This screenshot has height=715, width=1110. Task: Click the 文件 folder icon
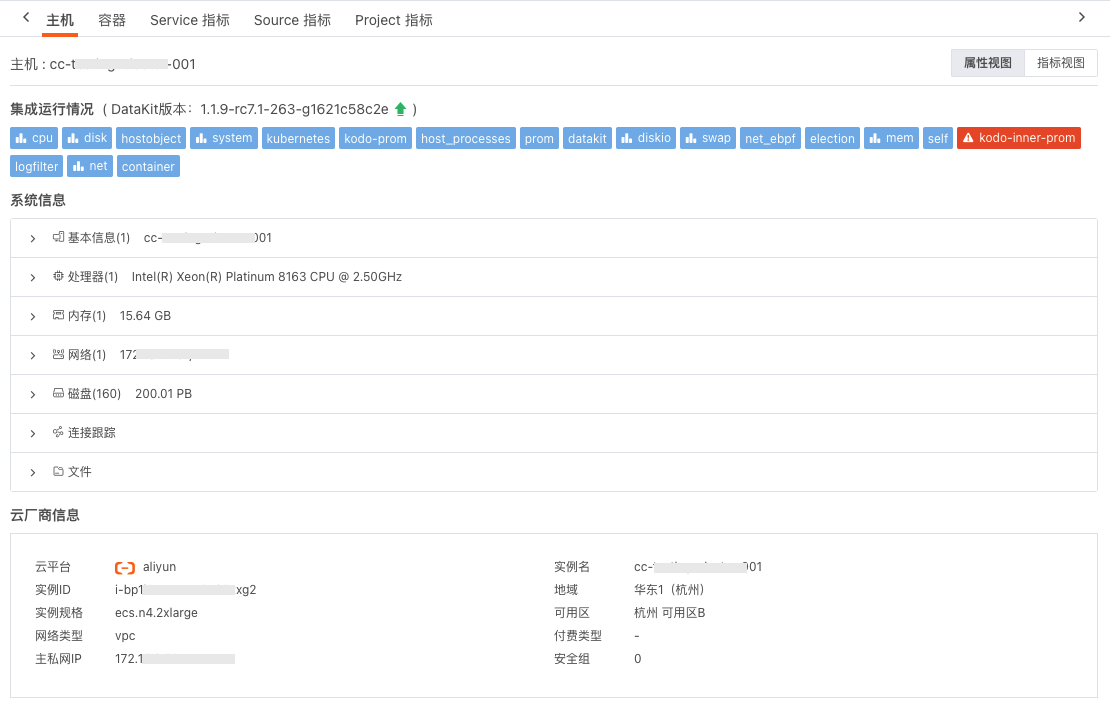(58, 471)
